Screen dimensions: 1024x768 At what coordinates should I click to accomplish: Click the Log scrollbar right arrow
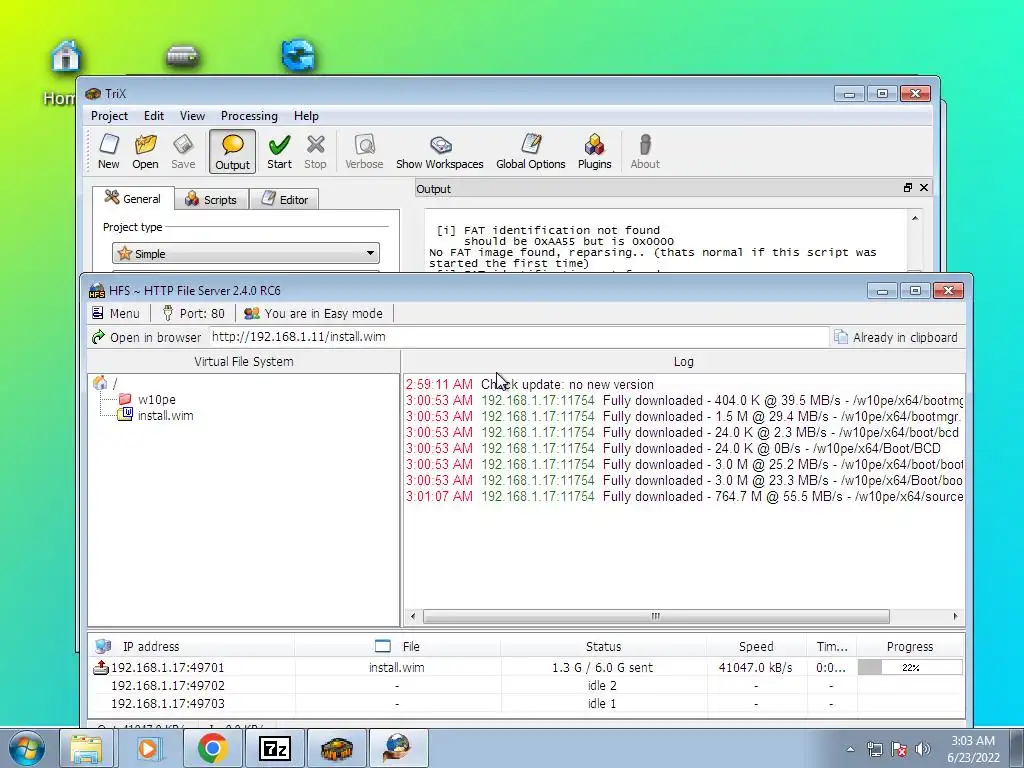coord(955,616)
